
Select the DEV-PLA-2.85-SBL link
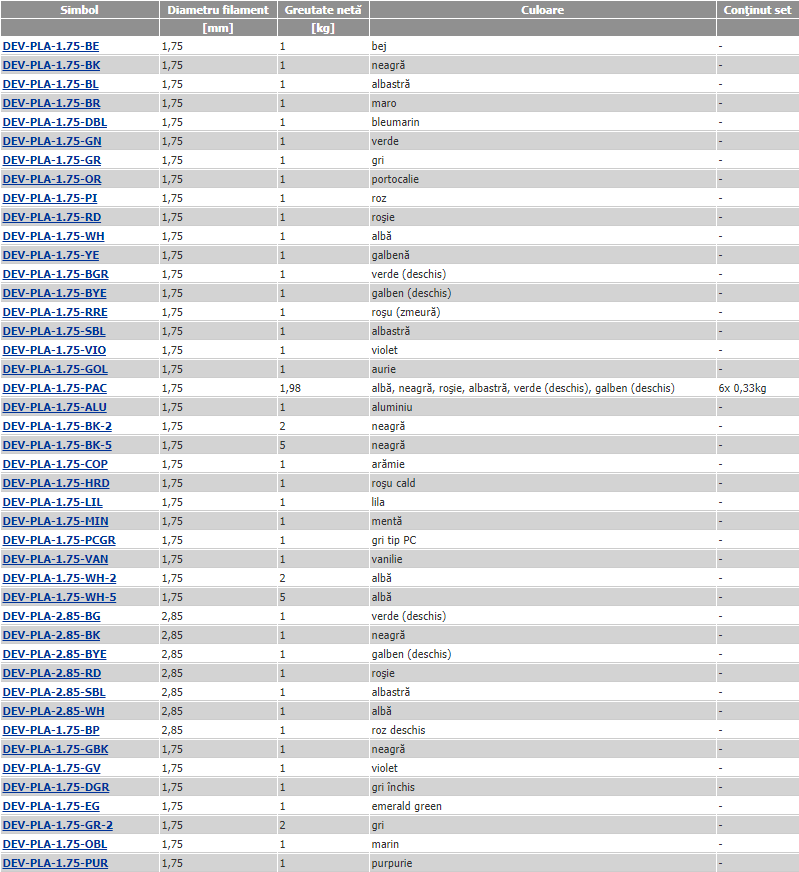click(54, 692)
